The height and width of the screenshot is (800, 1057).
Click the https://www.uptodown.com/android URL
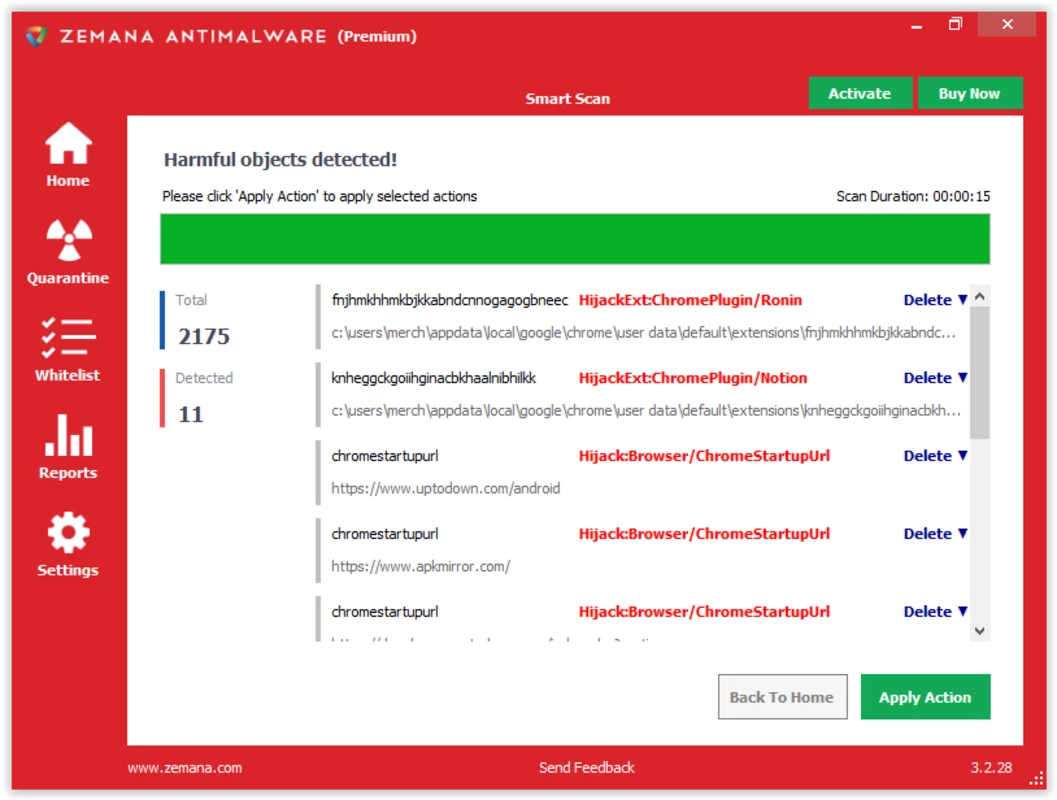[446, 489]
